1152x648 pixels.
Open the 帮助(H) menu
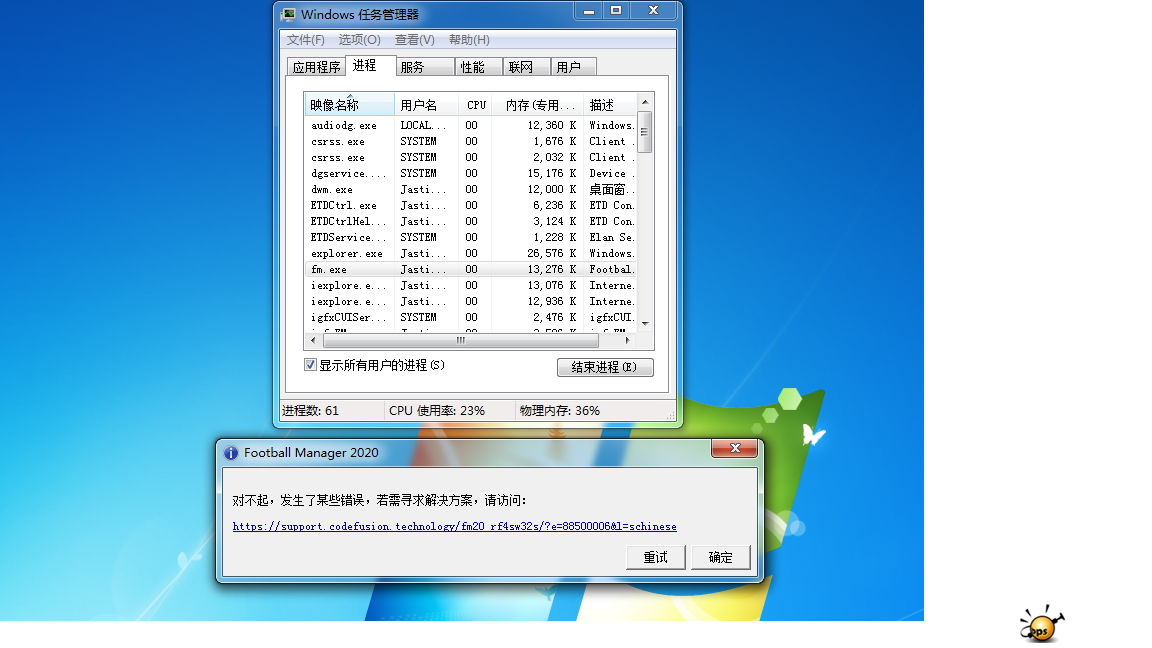pyautogui.click(x=469, y=40)
